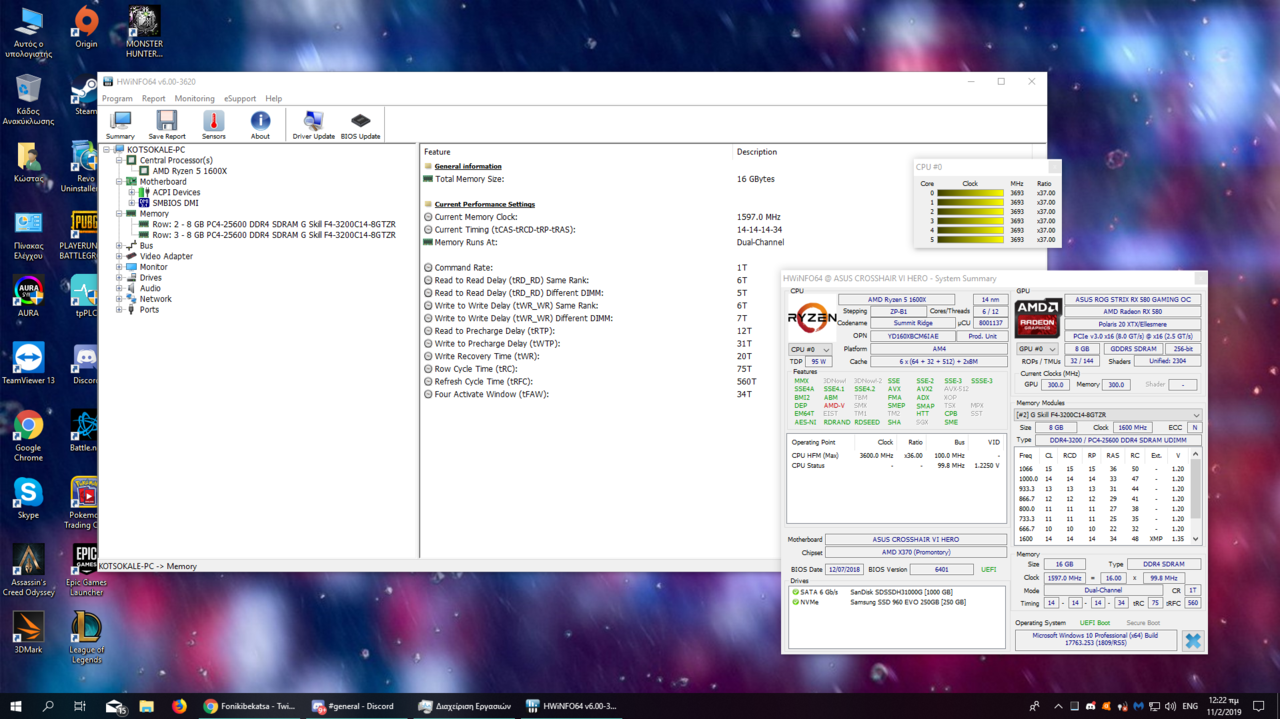This screenshot has height=719, width=1280.
Task: Open the Origin desktop shortcut
Action: 86,28
